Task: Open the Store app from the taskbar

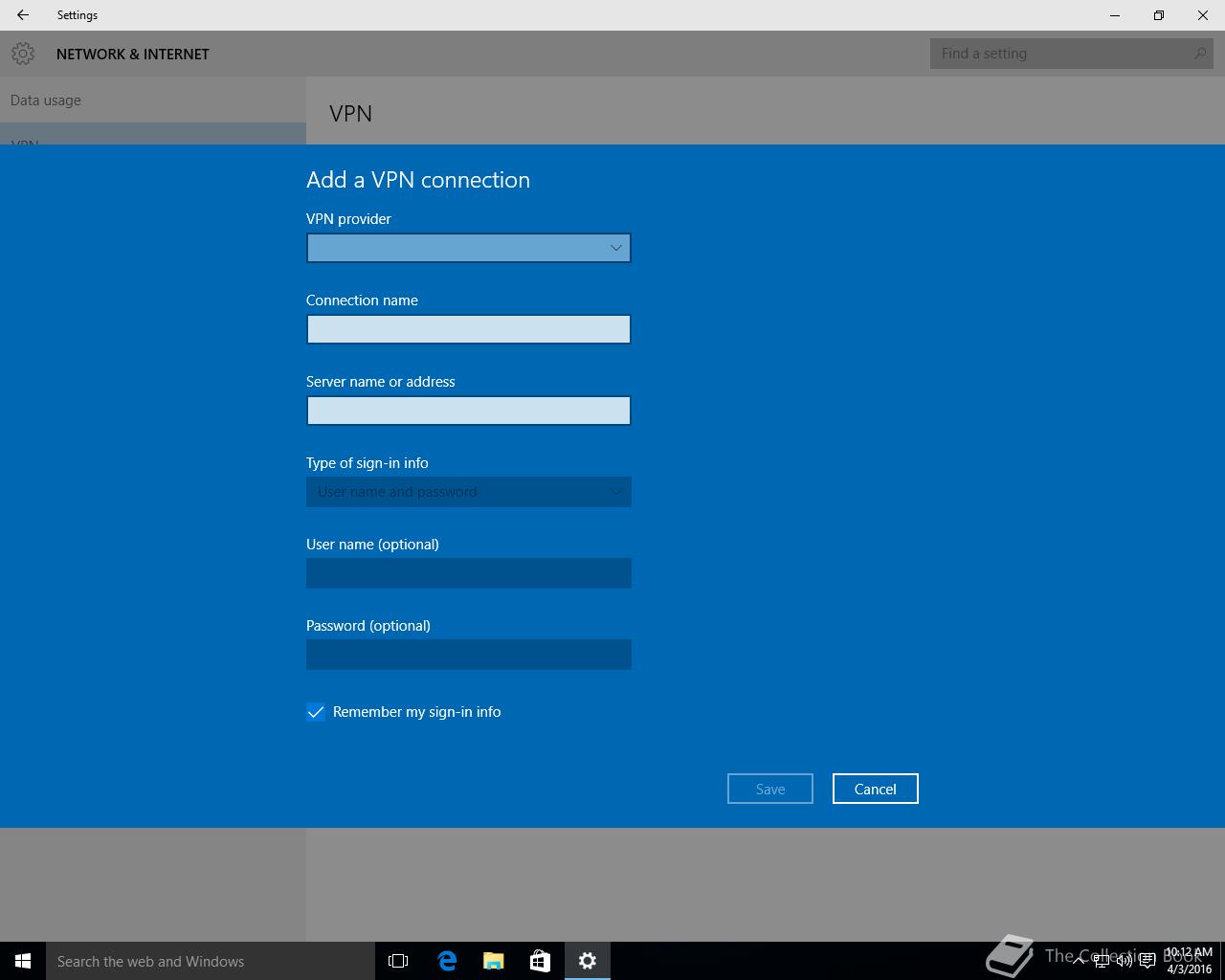Action: coord(540,961)
